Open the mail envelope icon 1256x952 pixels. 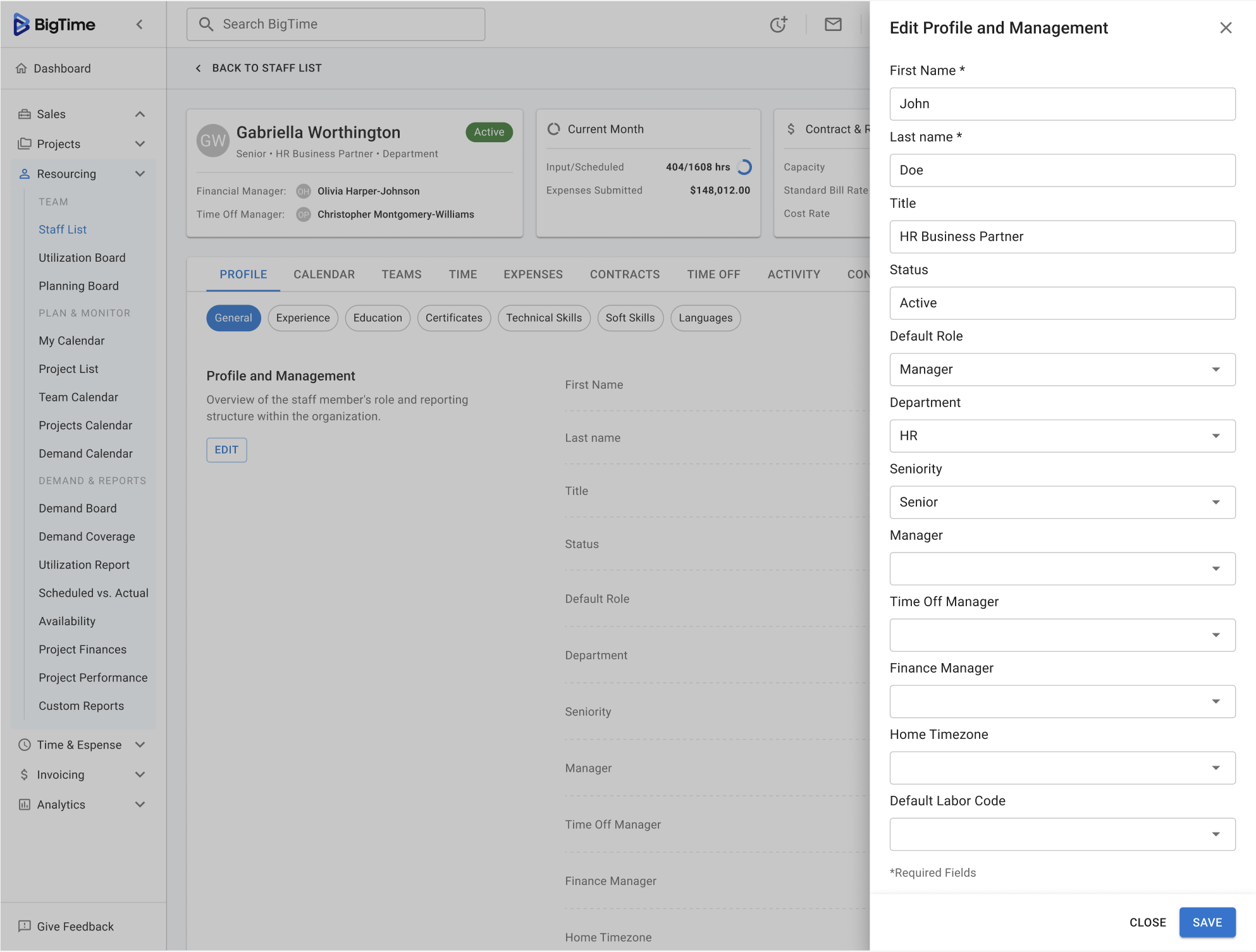tap(833, 25)
